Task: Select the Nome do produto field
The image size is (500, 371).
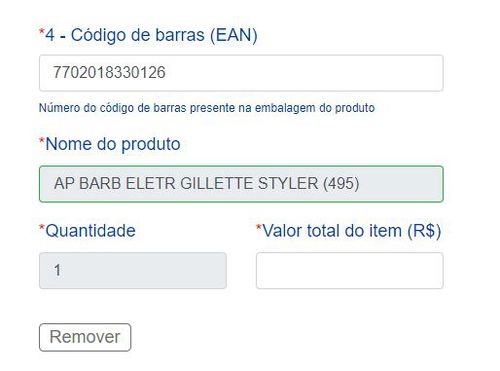Action: pyautogui.click(x=241, y=184)
